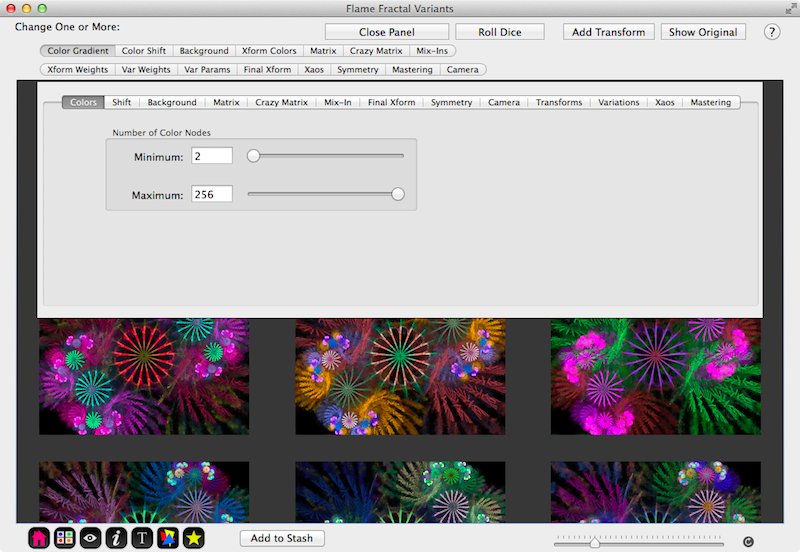The image size is (800, 552).
Task: Toggle Camera segment in second row
Action: (x=463, y=69)
